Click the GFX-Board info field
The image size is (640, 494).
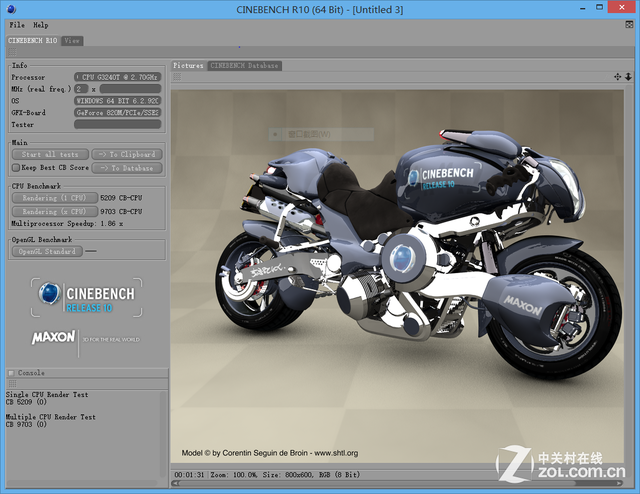pyautogui.click(x=118, y=112)
